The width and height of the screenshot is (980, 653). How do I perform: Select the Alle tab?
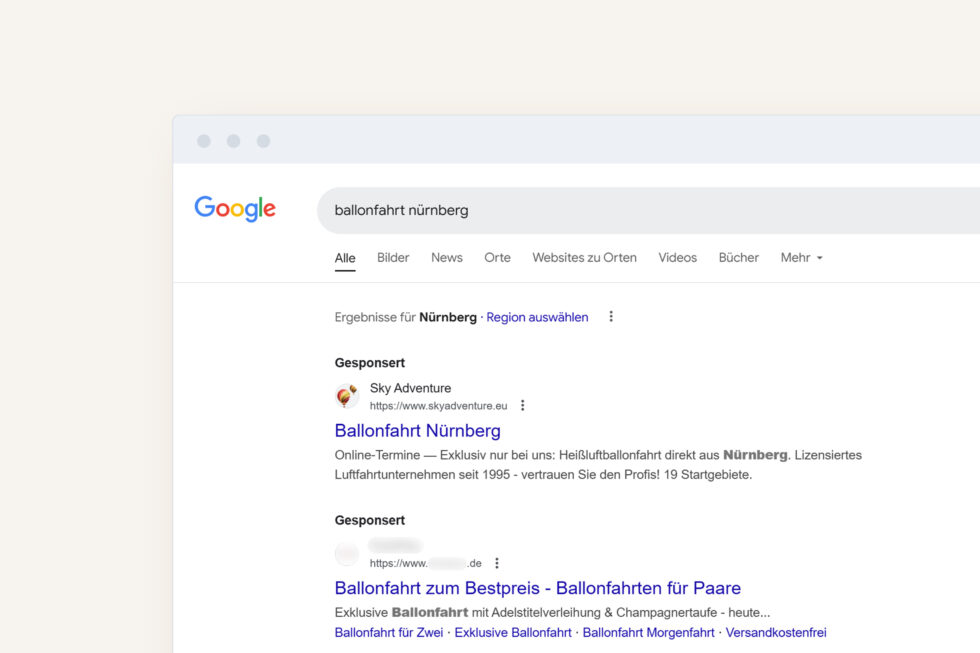point(345,257)
